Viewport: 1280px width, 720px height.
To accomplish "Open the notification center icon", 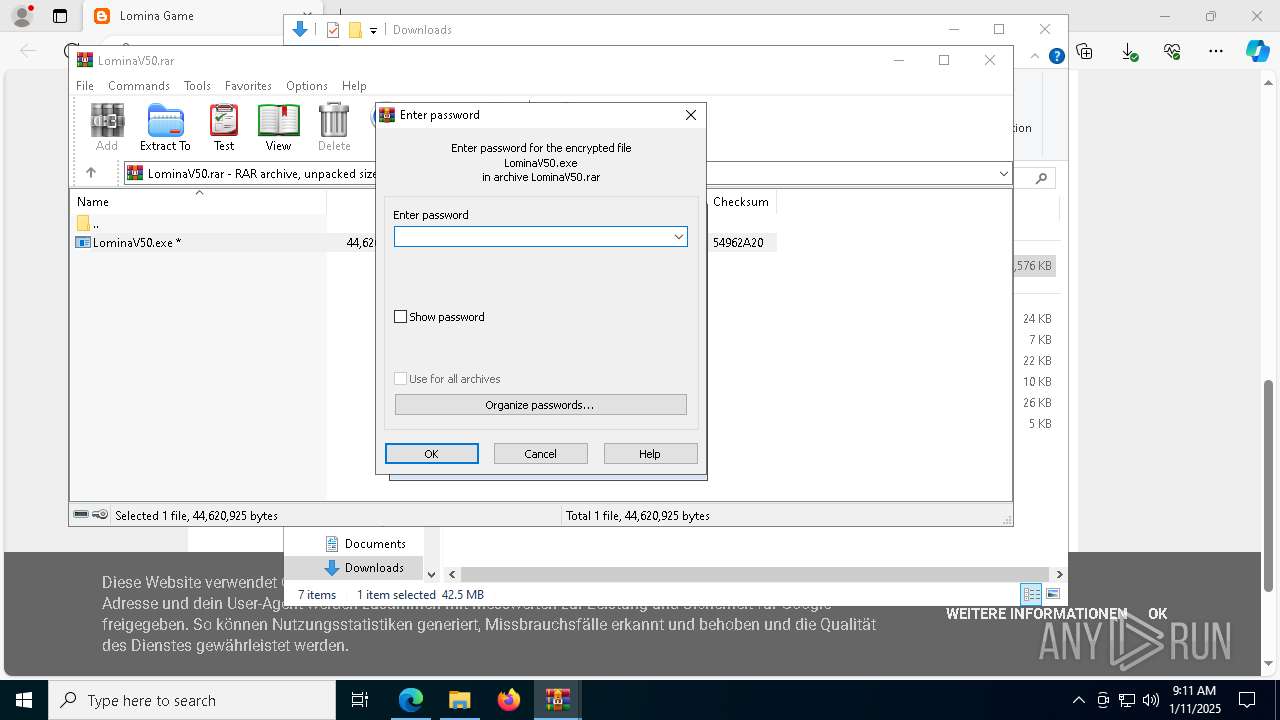I will point(1247,700).
